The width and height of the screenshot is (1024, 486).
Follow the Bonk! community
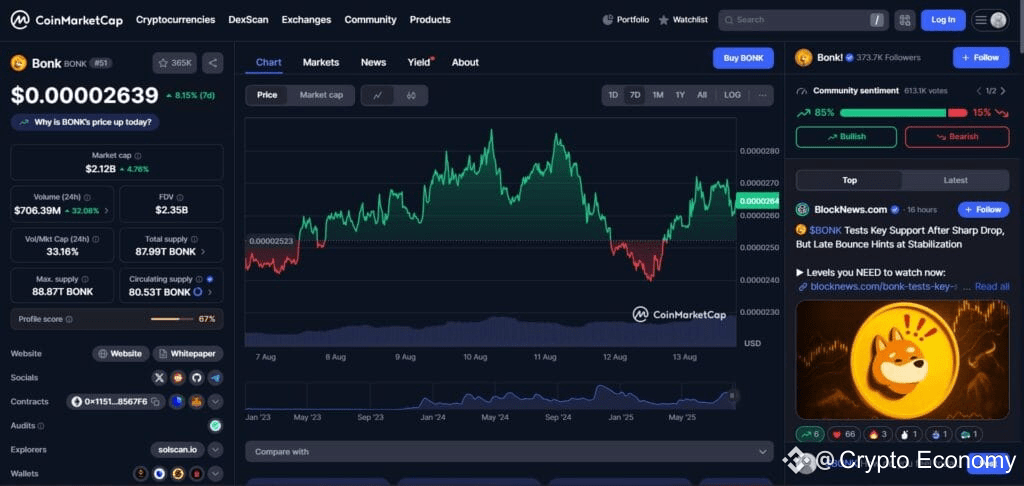click(981, 57)
